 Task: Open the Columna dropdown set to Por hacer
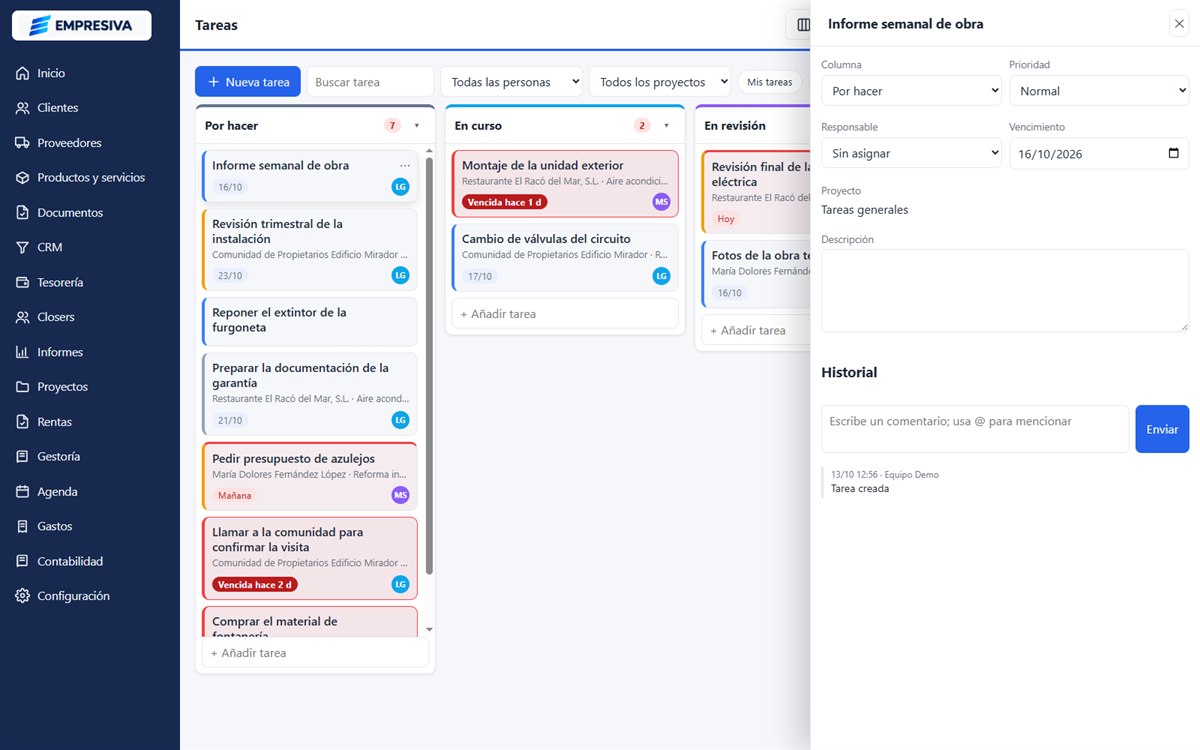pos(911,91)
